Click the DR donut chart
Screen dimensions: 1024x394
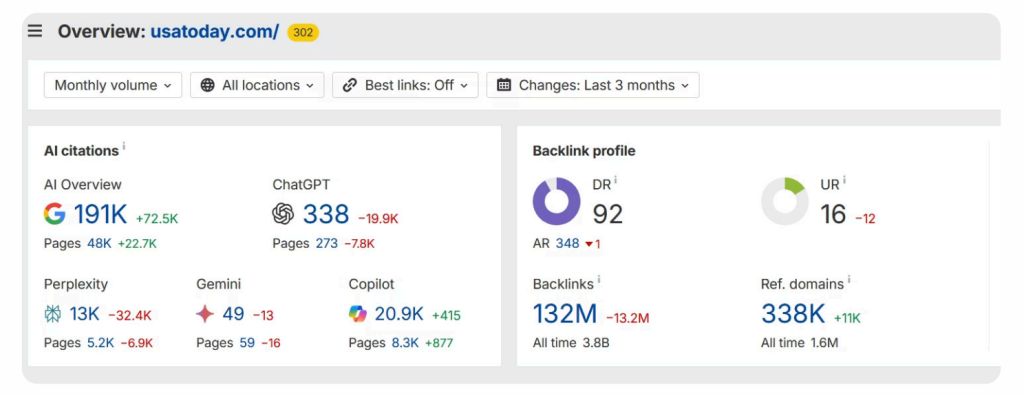coord(556,201)
